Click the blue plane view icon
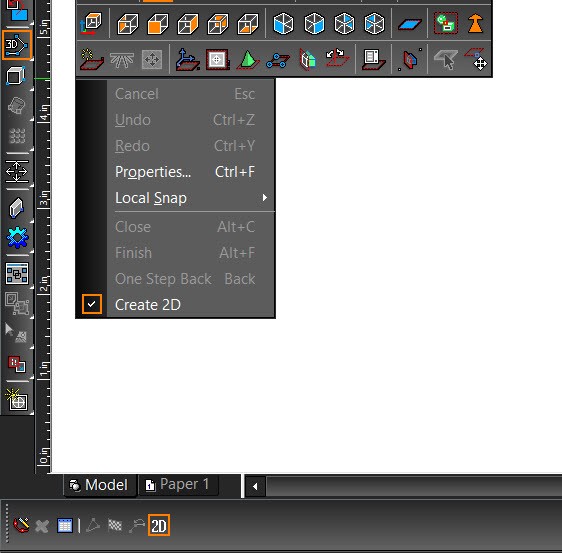Viewport: 562px width, 553px height. pos(410,24)
